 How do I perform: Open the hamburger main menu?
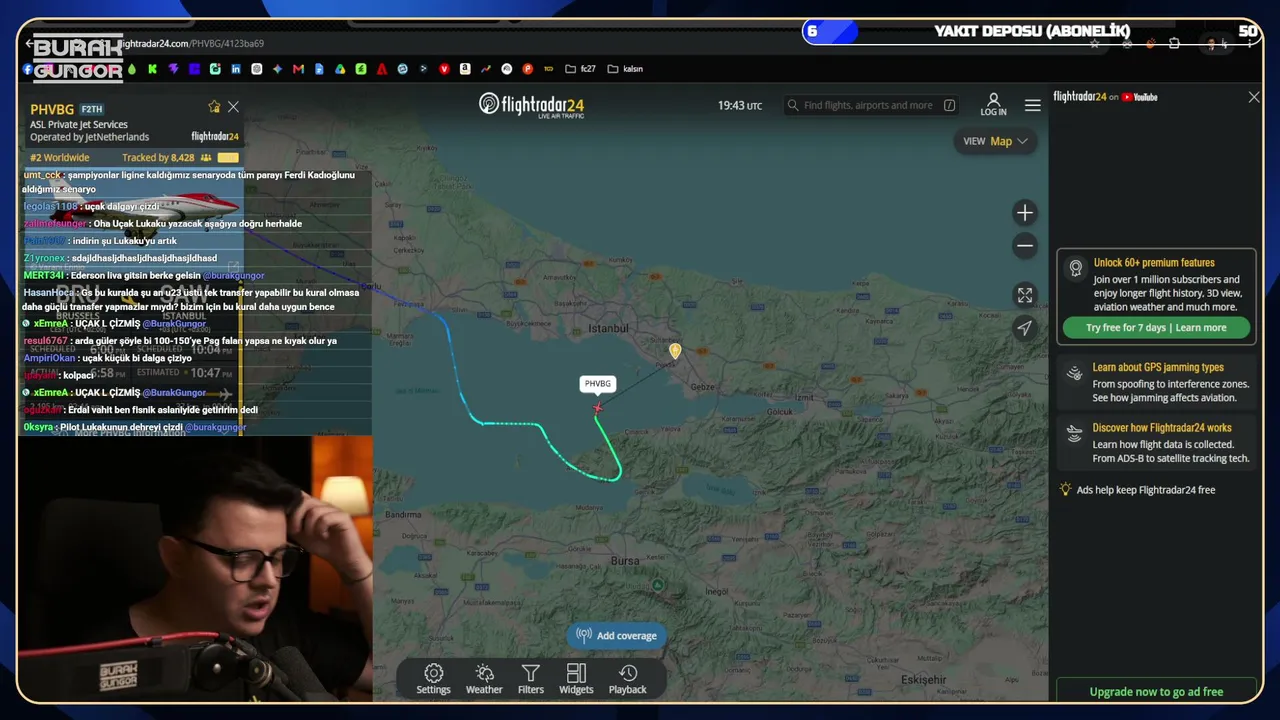[x=1033, y=105]
